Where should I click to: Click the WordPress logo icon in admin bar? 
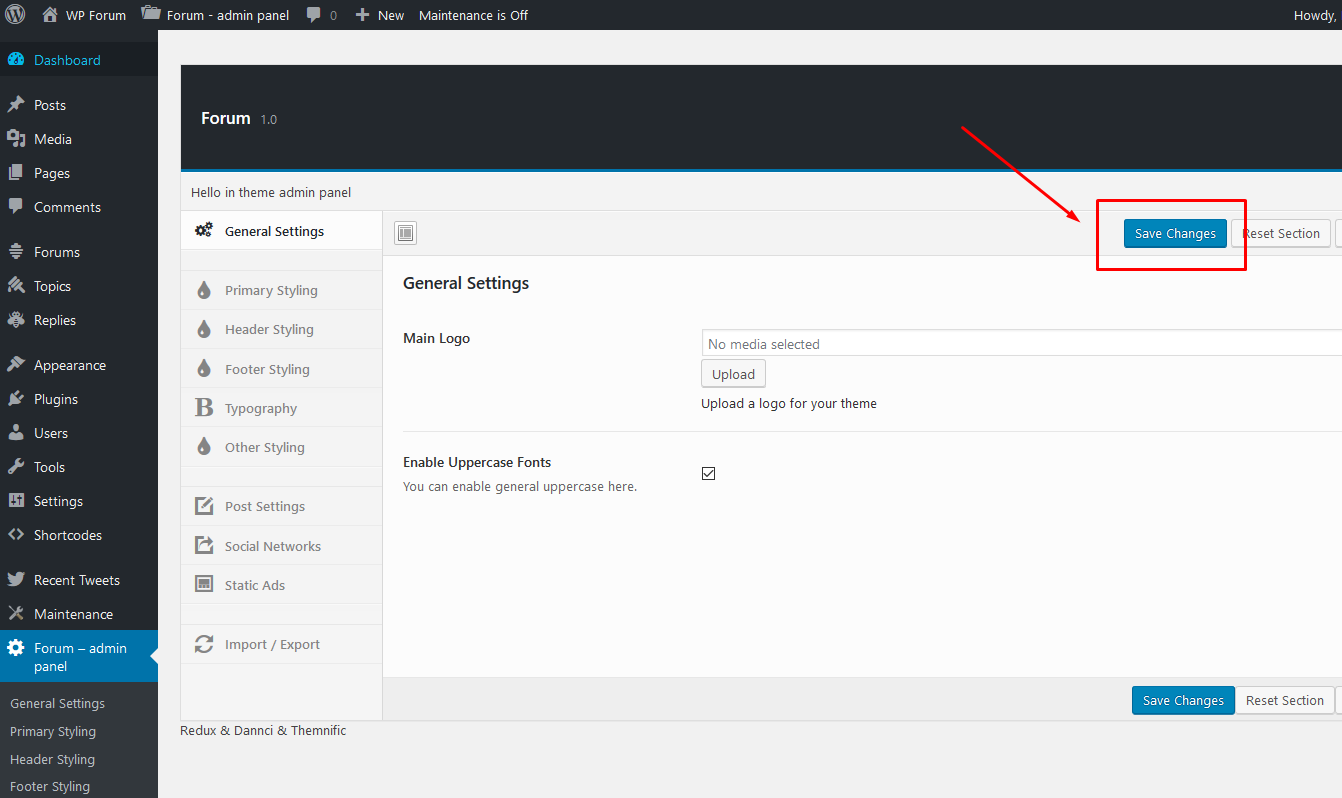coord(15,15)
